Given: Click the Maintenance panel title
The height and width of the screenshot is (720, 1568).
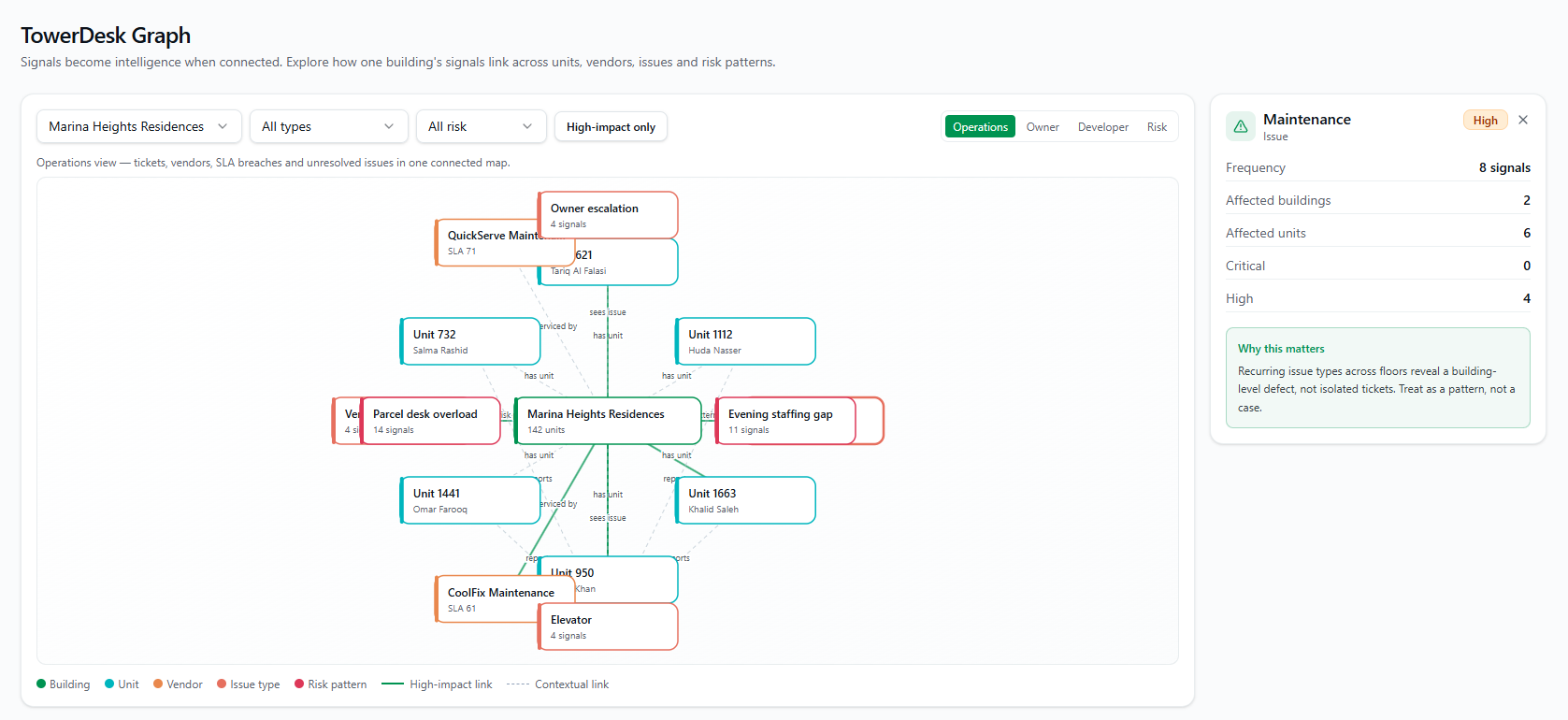Looking at the screenshot, I should (1307, 119).
